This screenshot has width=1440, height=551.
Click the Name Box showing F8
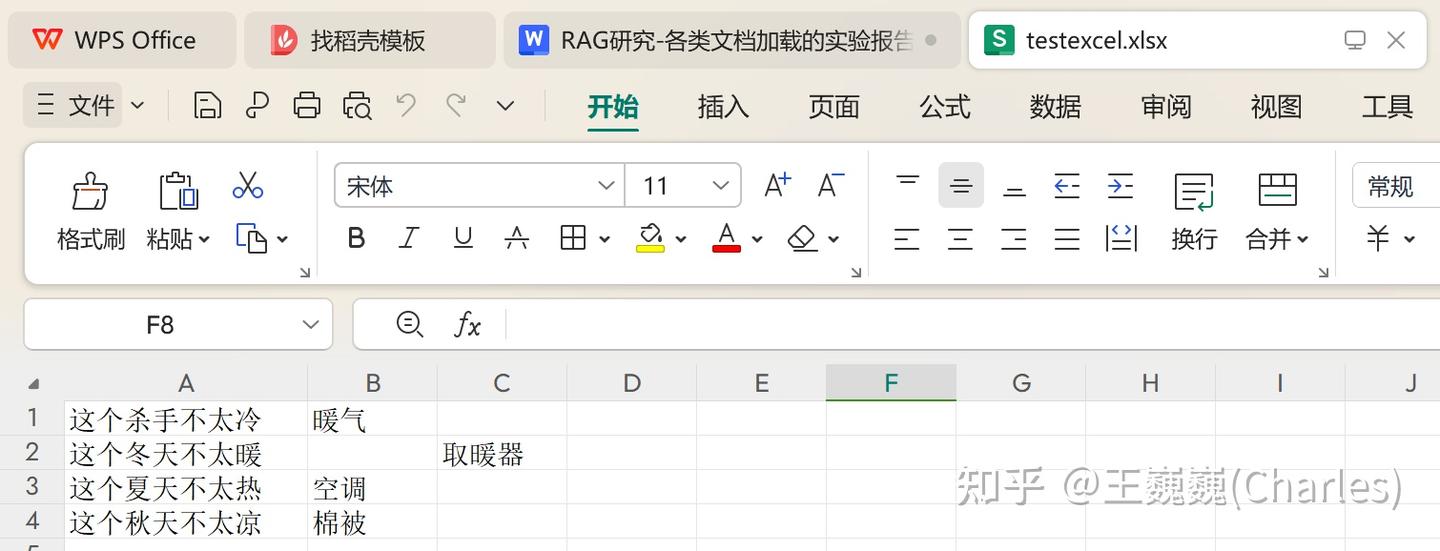click(178, 324)
